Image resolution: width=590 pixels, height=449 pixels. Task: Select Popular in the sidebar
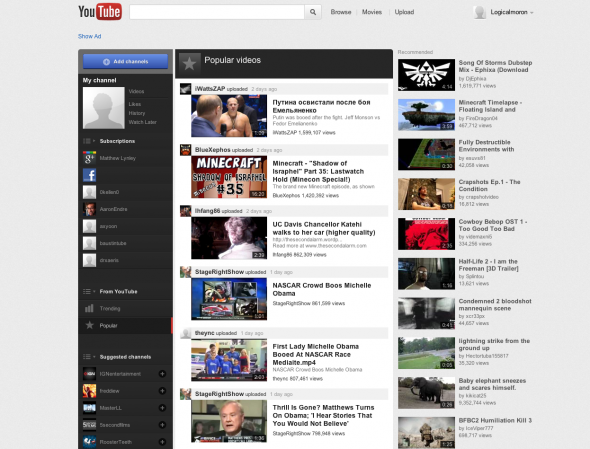coord(125,325)
